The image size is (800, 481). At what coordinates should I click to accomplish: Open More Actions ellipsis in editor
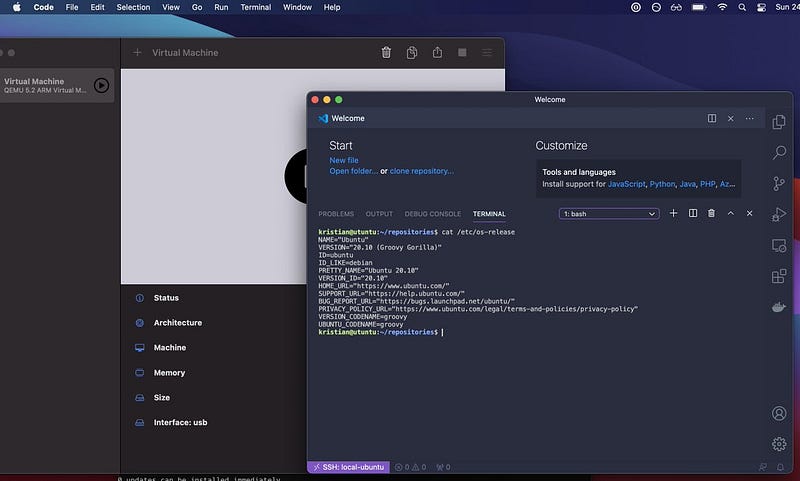(x=749, y=118)
